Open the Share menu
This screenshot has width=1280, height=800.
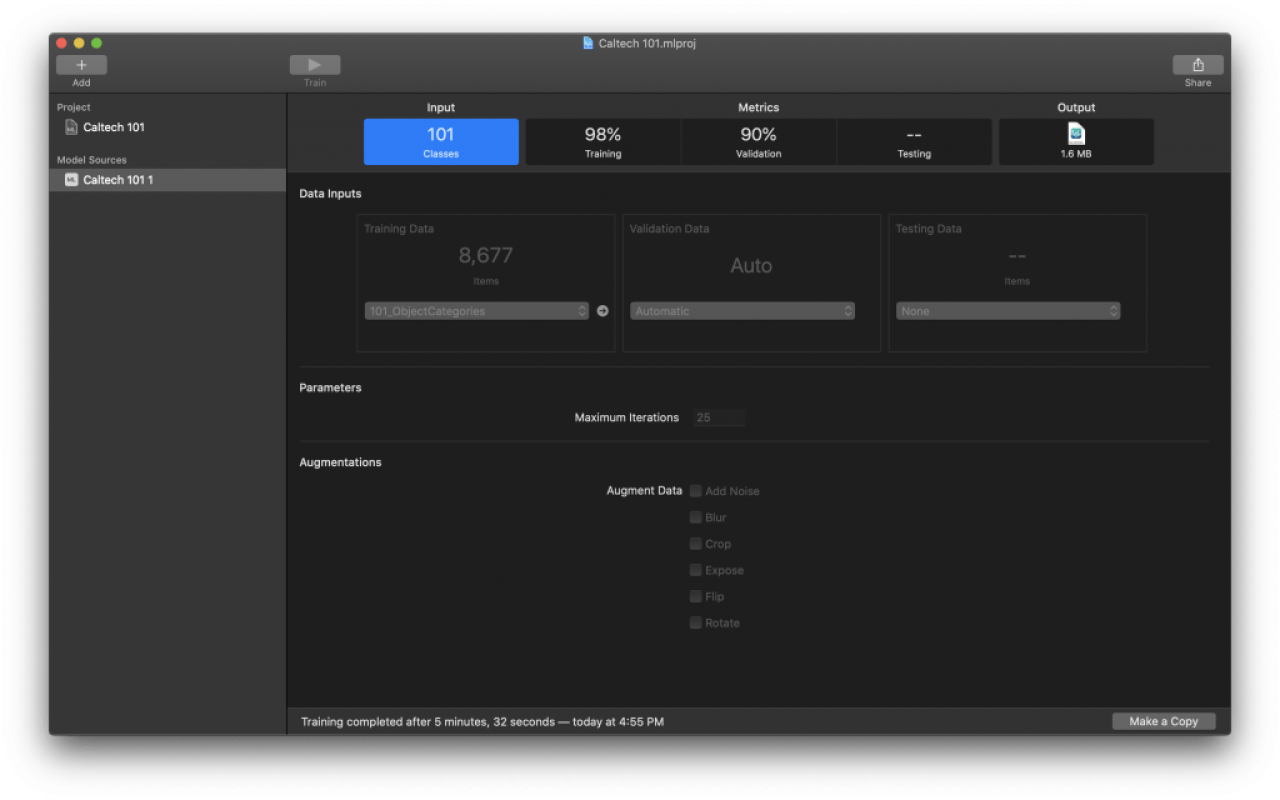pos(1198,65)
